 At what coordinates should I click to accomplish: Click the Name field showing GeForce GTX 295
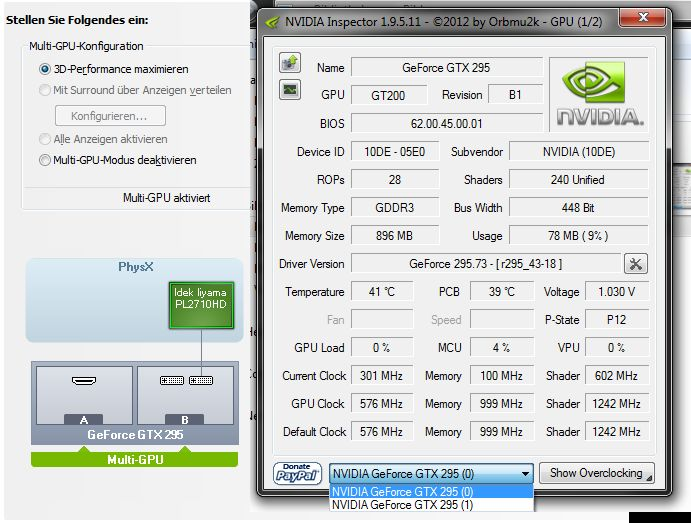[x=446, y=68]
